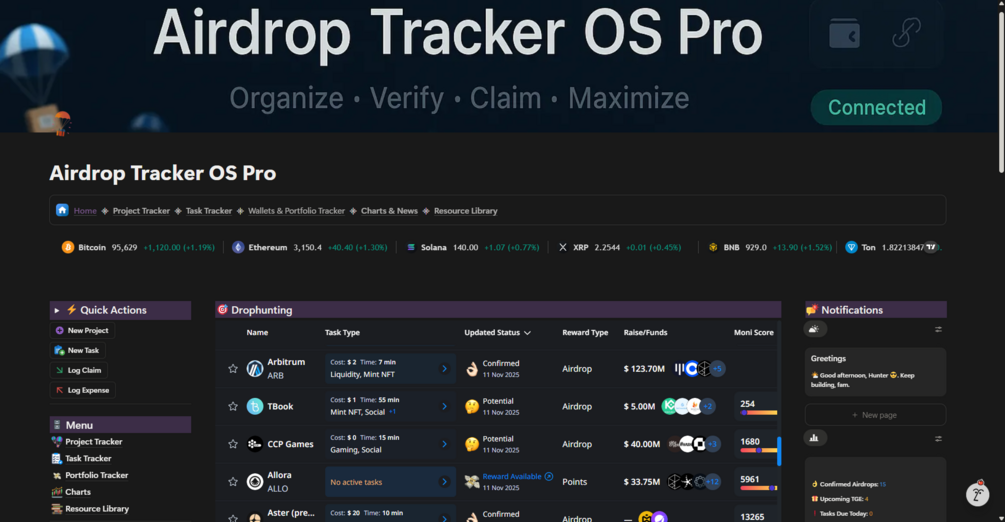
Task: Open the Greetings view settings icon
Action: (x=938, y=329)
